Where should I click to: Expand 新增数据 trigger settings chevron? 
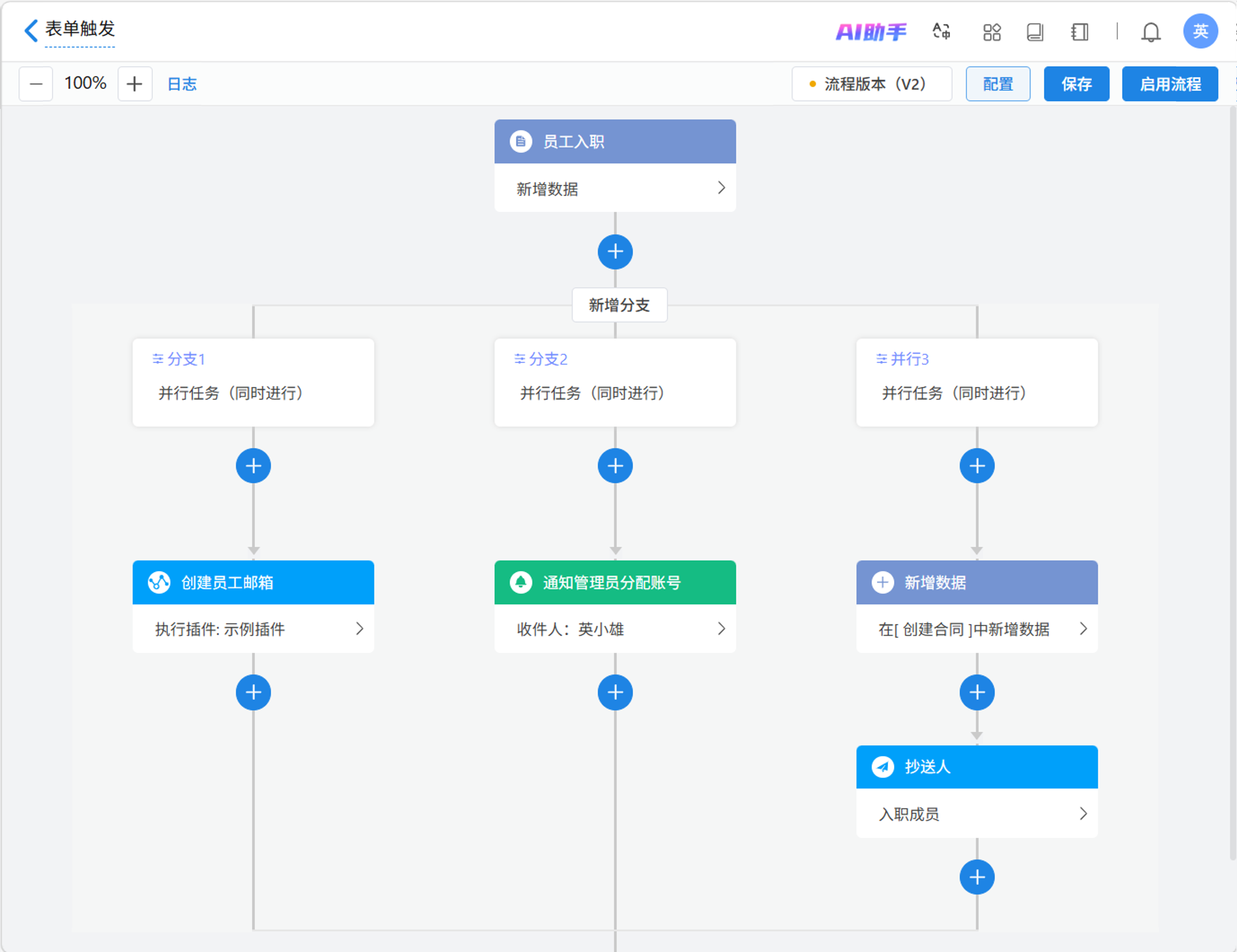coord(721,188)
